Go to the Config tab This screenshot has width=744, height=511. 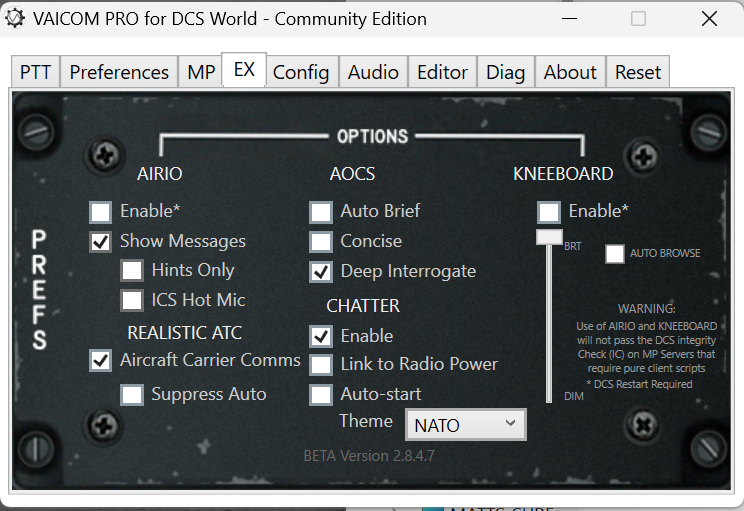[301, 72]
